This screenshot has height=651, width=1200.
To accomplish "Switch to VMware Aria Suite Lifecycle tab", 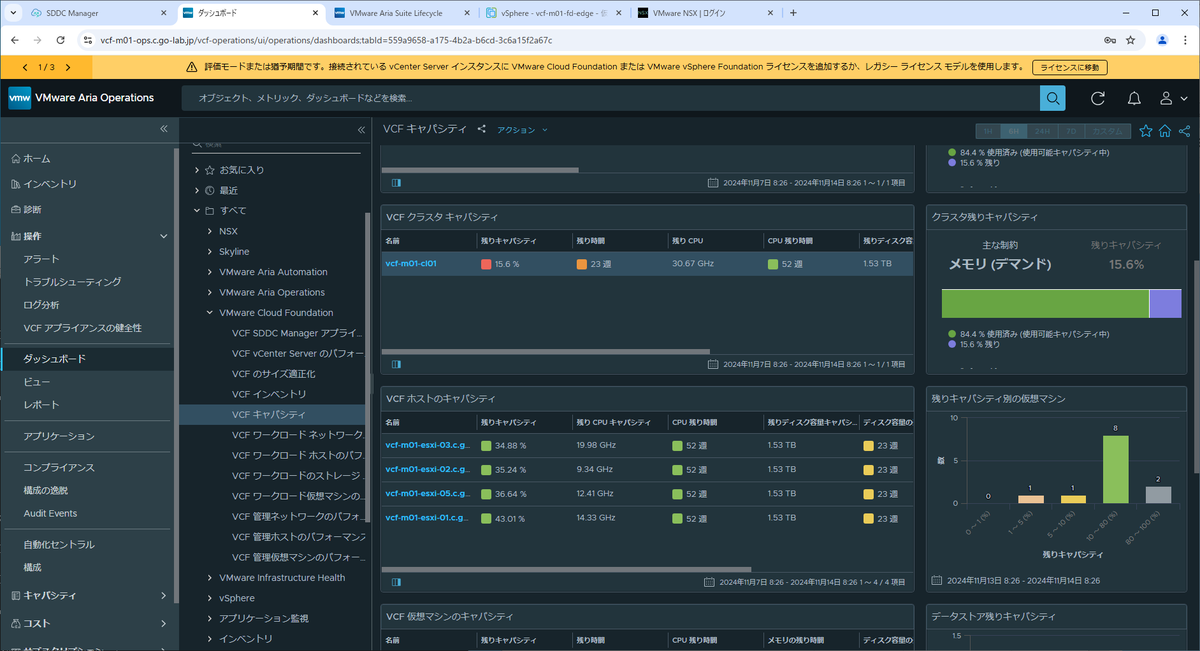I will [x=401, y=13].
